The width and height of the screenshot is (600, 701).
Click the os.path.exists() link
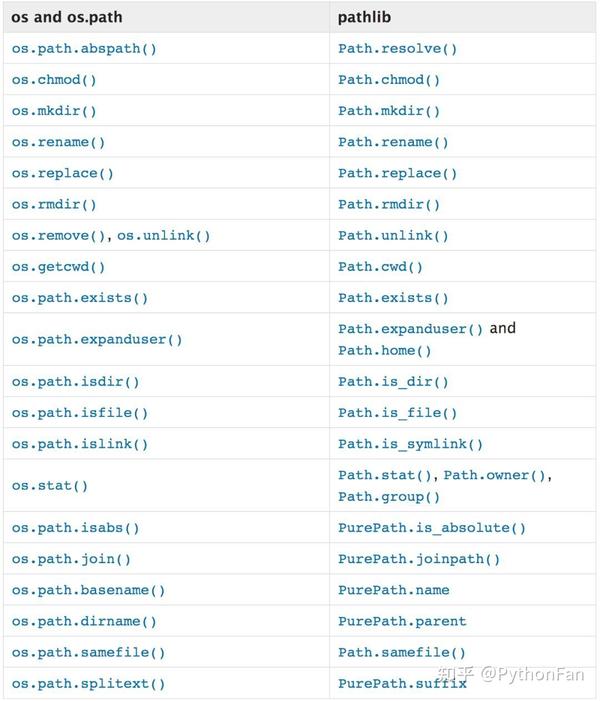tap(80, 298)
